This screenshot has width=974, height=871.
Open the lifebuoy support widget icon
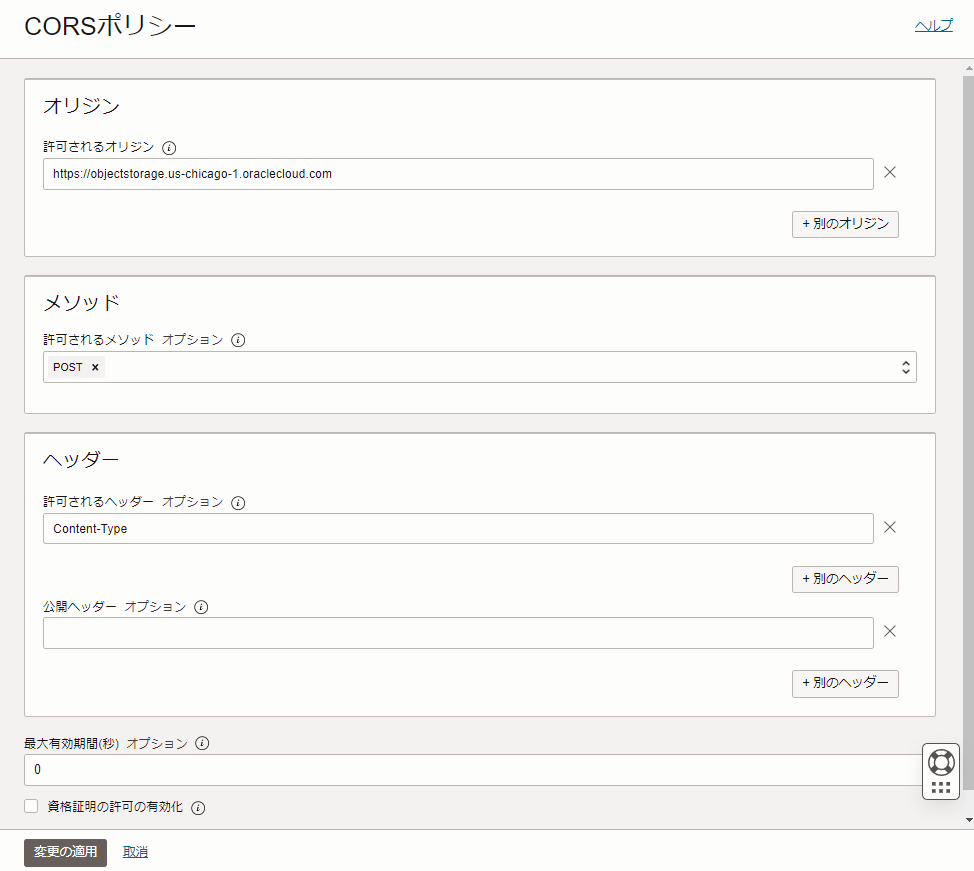[941, 762]
